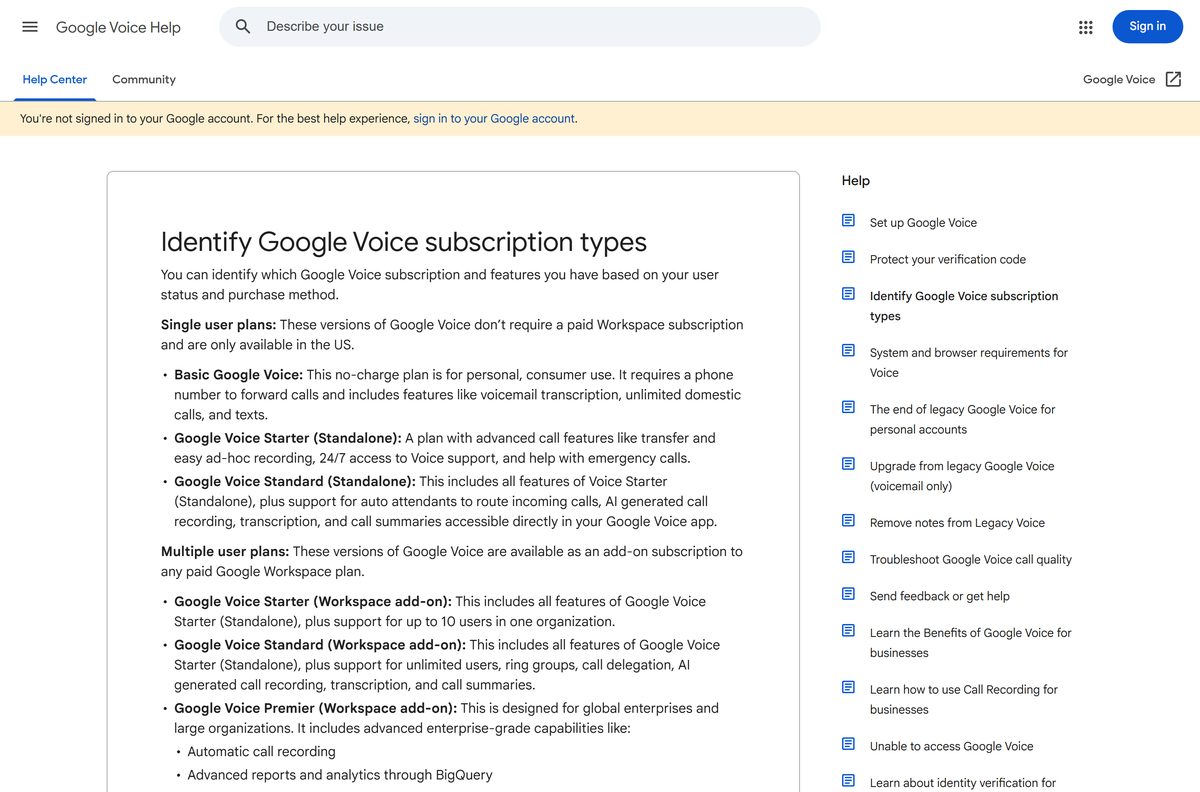Click Advanced reports and analytics through BigQuery
The width and height of the screenshot is (1200, 792).
[340, 775]
